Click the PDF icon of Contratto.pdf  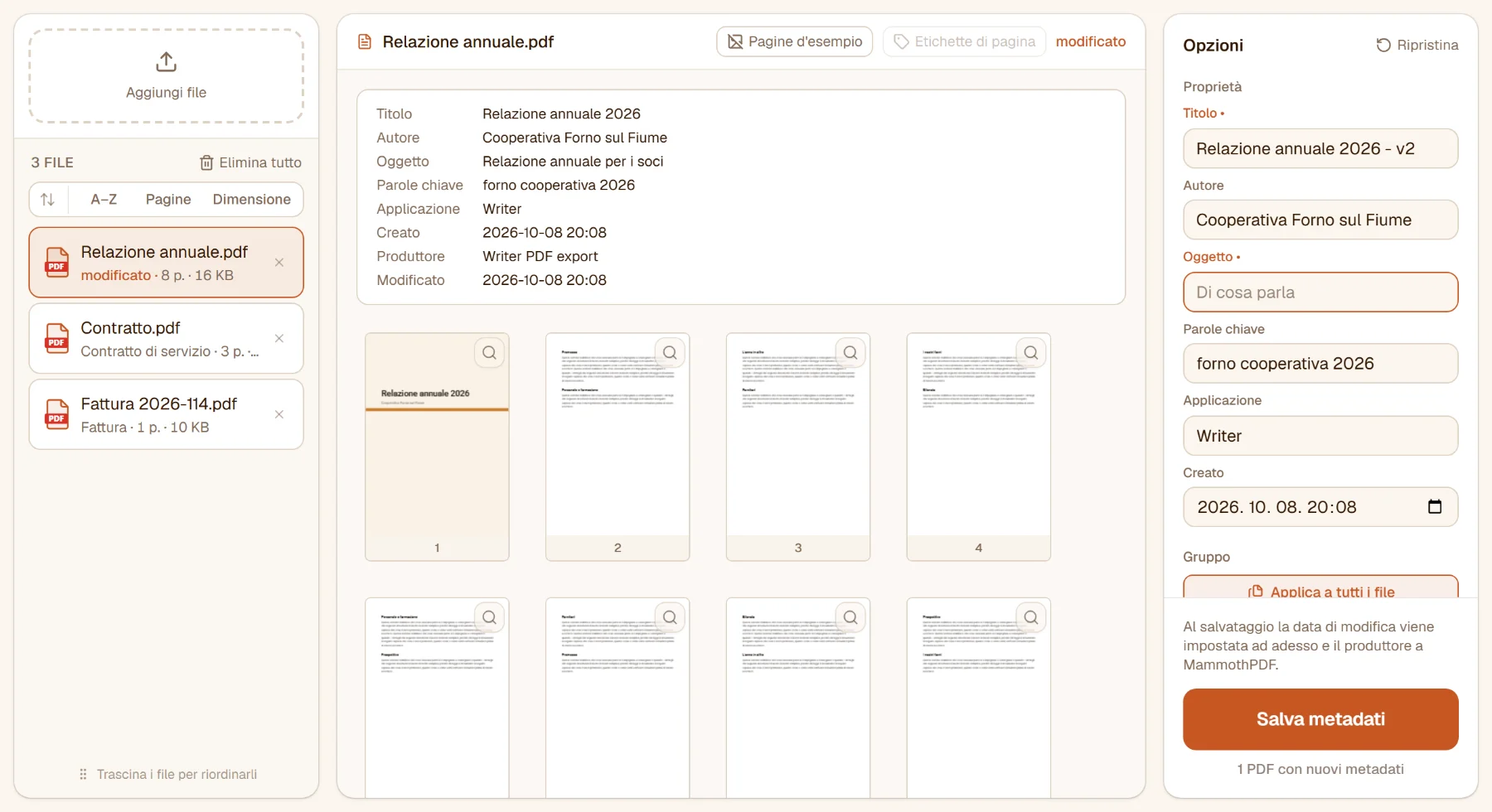56,338
